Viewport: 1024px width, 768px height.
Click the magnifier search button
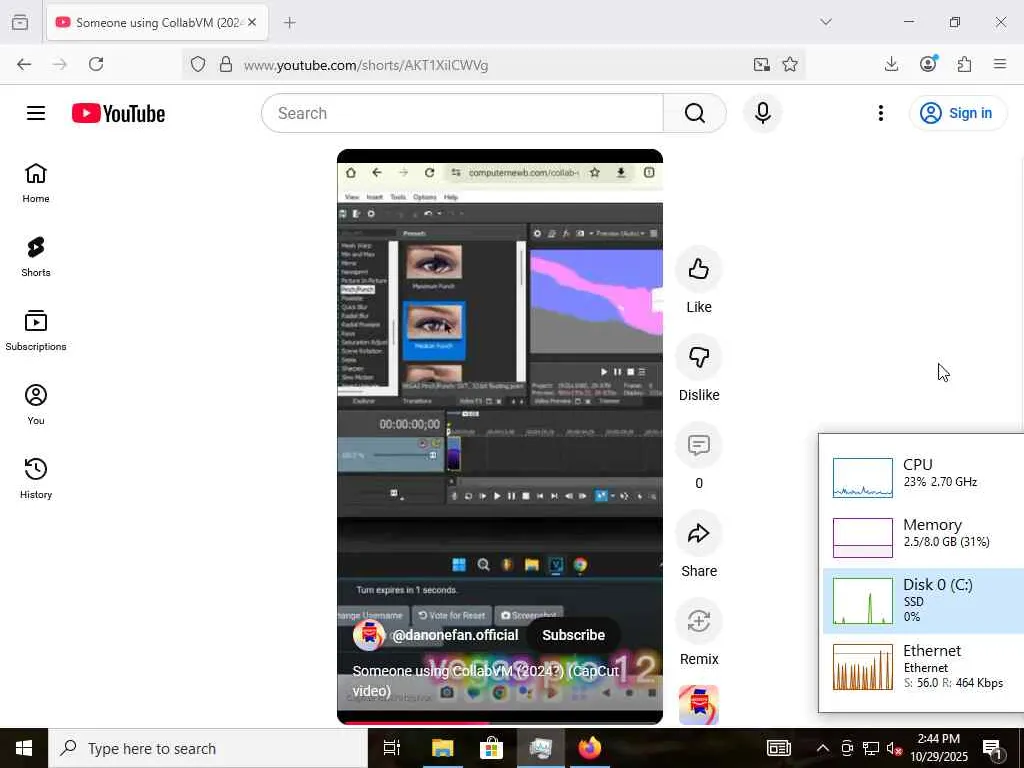click(x=694, y=113)
